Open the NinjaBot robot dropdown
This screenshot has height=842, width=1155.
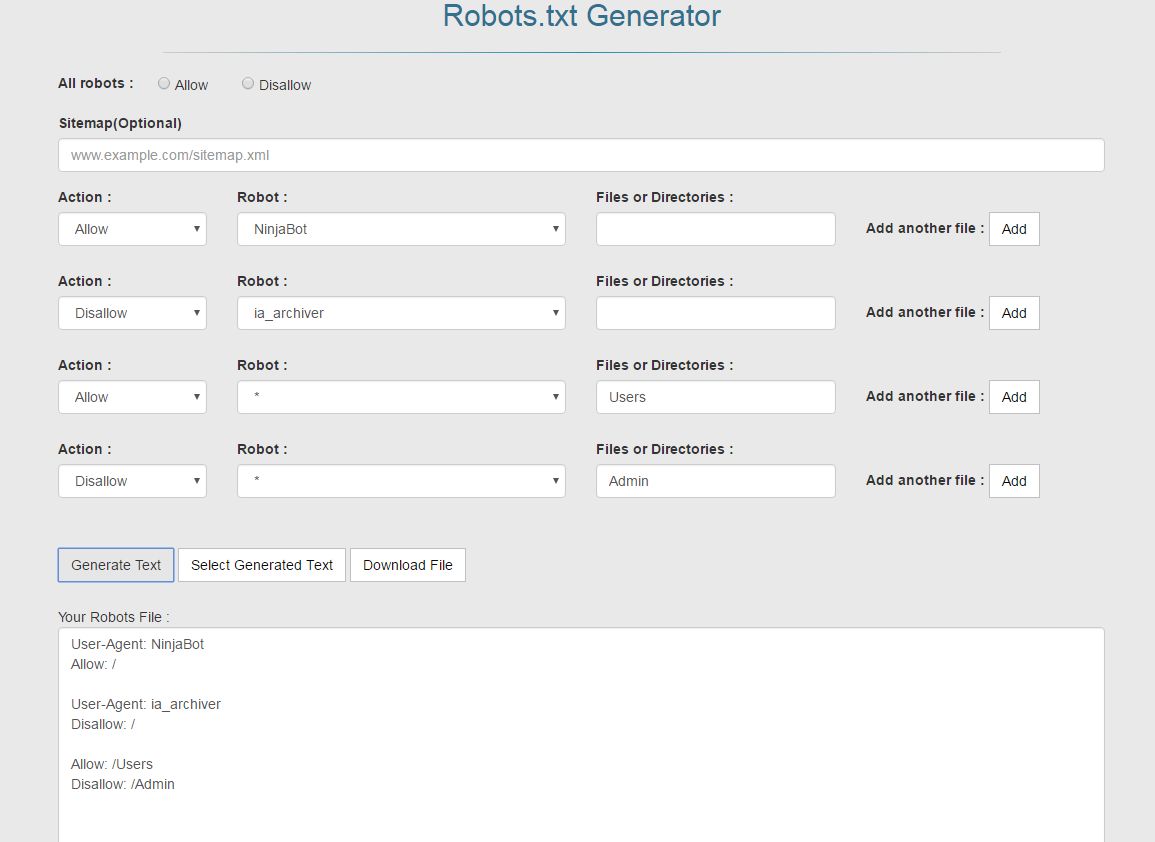point(401,229)
